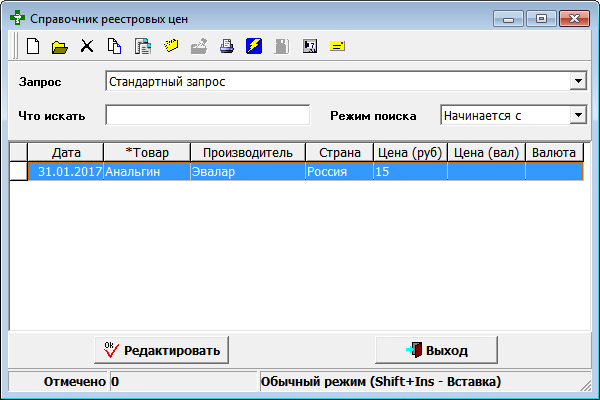
Task: Click the Цена (вал) column header
Action: [x=486, y=152]
